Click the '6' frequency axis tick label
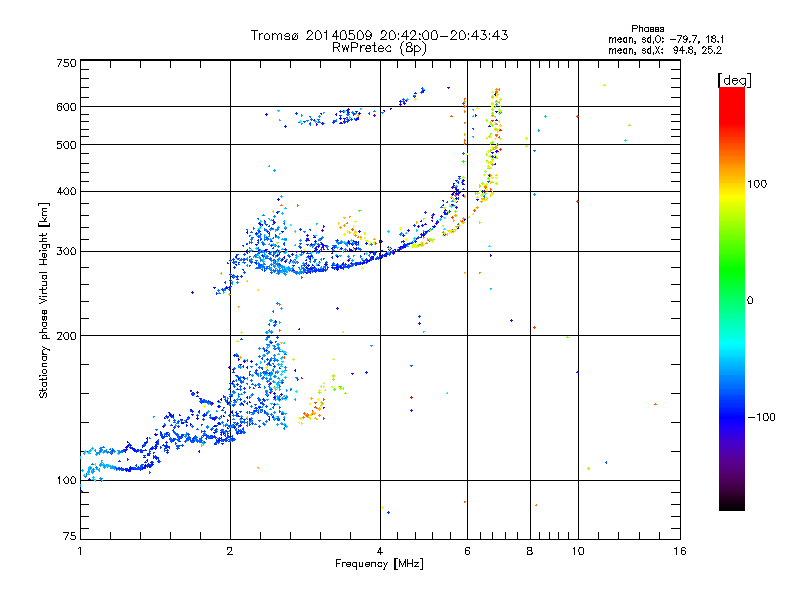Screen dimensions: 800x600 pos(467,551)
